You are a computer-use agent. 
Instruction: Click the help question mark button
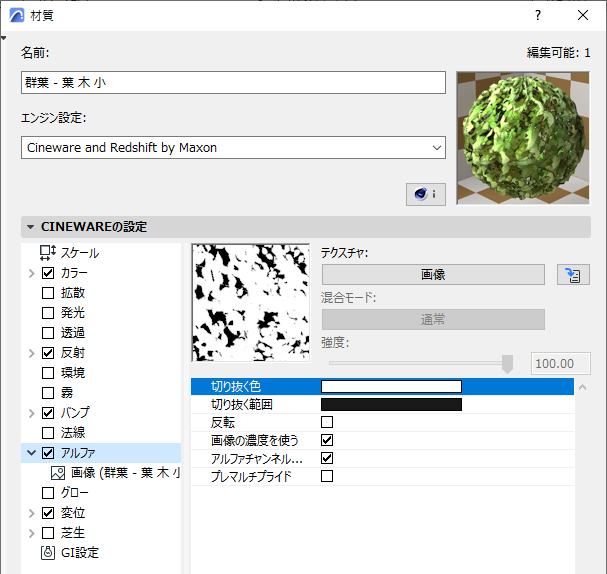click(x=538, y=15)
